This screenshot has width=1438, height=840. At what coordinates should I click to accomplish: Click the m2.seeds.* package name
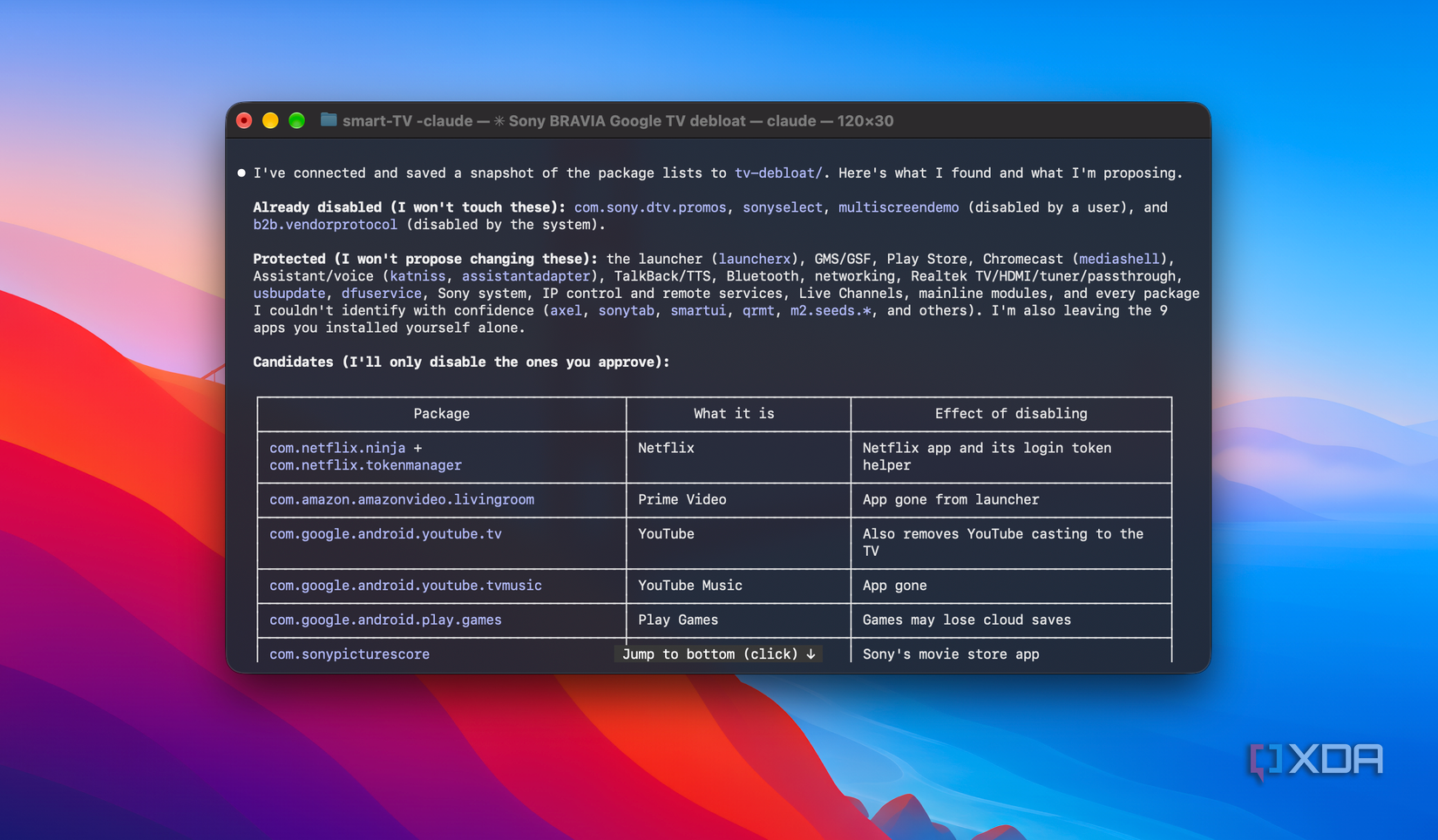coord(831,310)
